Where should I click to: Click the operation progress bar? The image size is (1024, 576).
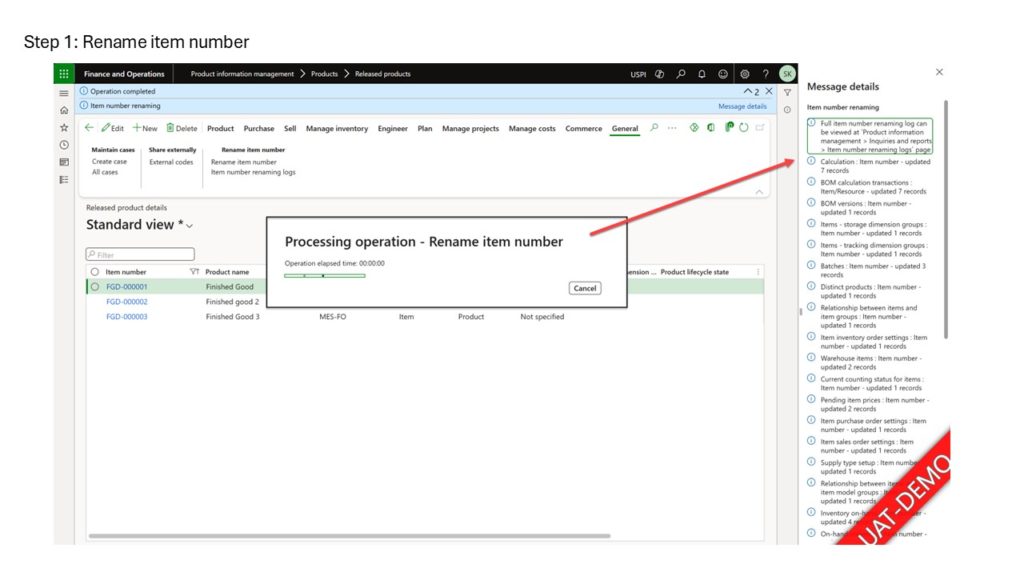point(325,276)
